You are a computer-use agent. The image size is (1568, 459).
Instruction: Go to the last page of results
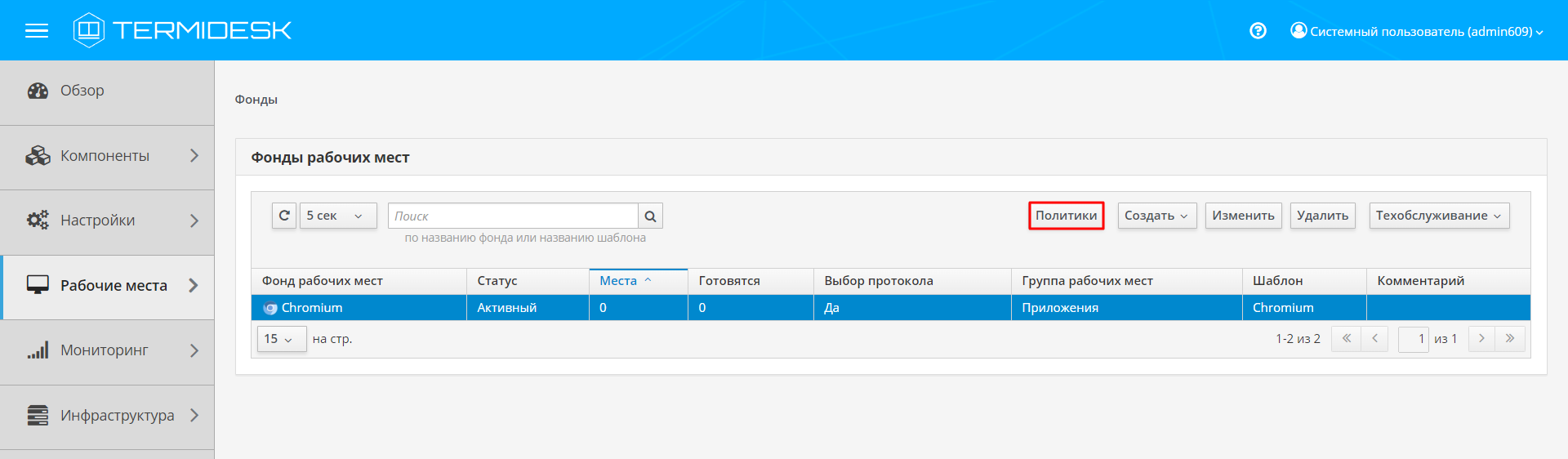(x=1510, y=339)
